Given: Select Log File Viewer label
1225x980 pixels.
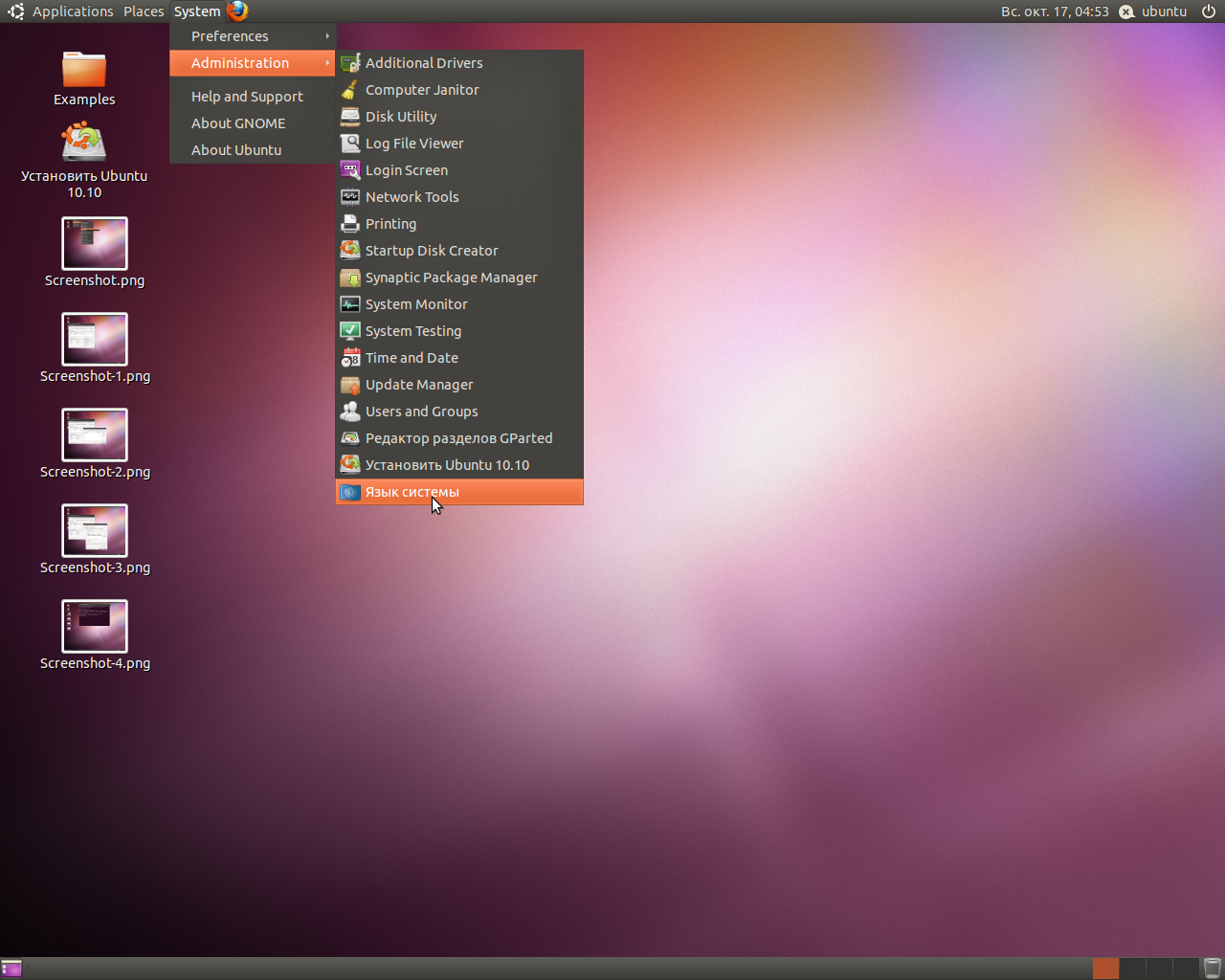Looking at the screenshot, I should click(x=414, y=144).
